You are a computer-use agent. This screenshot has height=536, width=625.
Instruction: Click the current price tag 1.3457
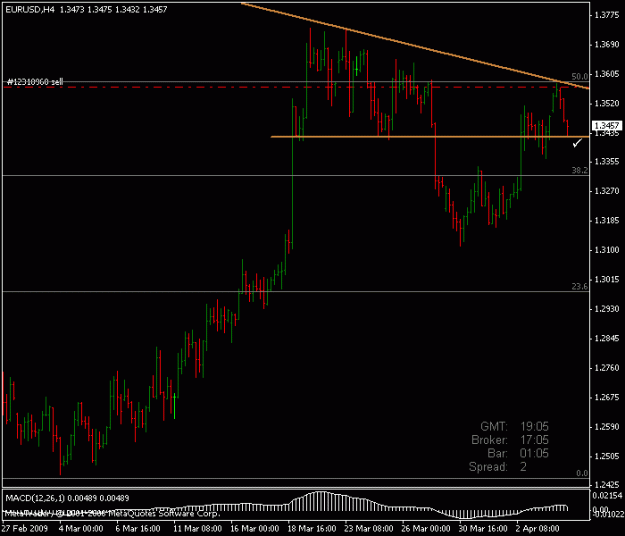607,126
